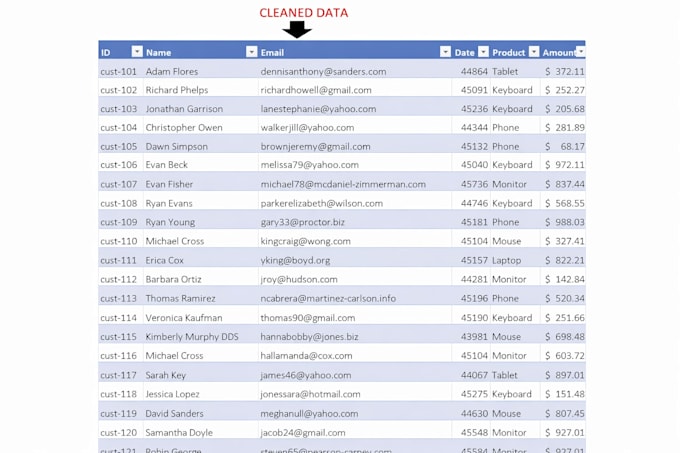Open the Amount column filter dropdown
Viewport: 680px width, 453px height.
(x=581, y=52)
